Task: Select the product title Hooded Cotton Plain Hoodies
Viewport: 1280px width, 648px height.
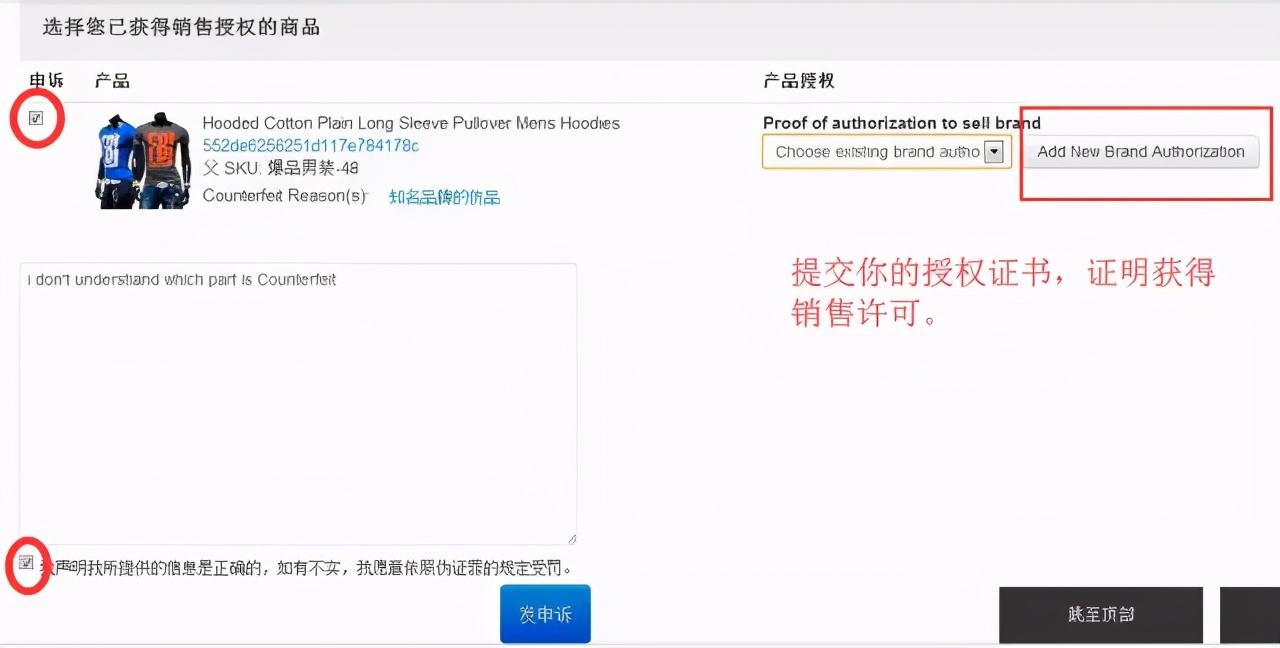Action: point(411,123)
